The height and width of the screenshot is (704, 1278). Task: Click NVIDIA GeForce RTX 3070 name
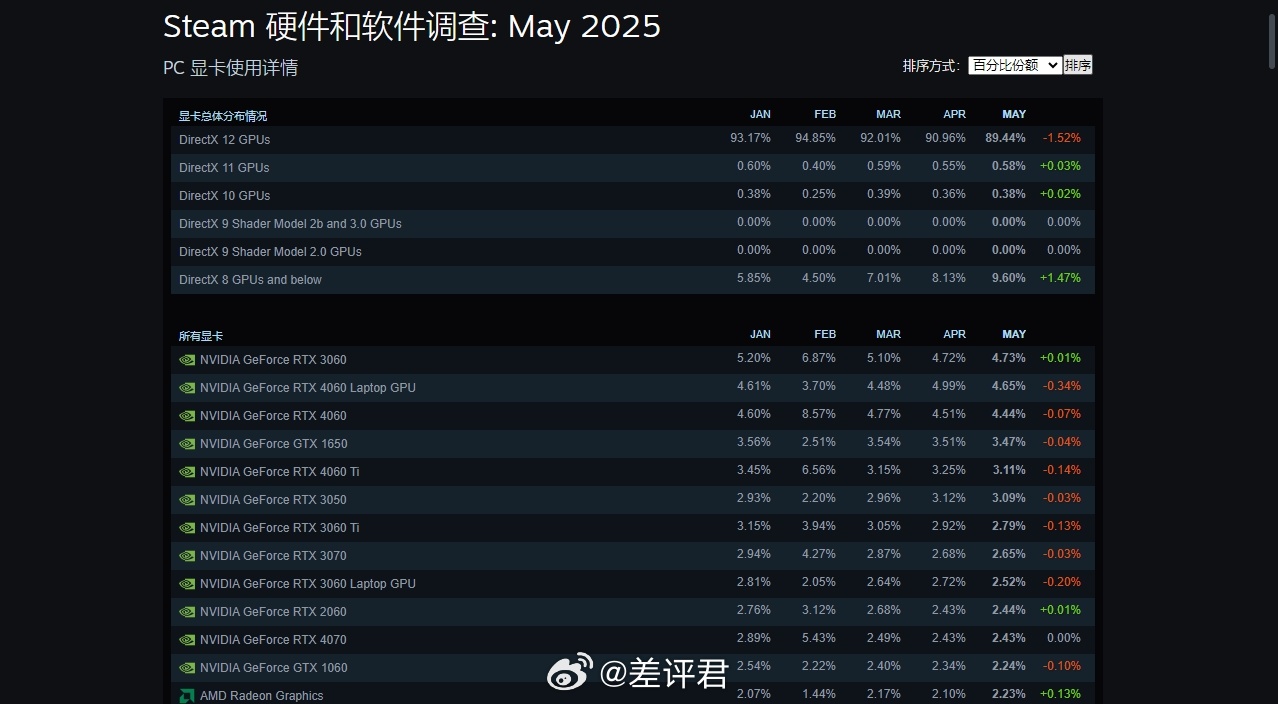[x=273, y=556]
